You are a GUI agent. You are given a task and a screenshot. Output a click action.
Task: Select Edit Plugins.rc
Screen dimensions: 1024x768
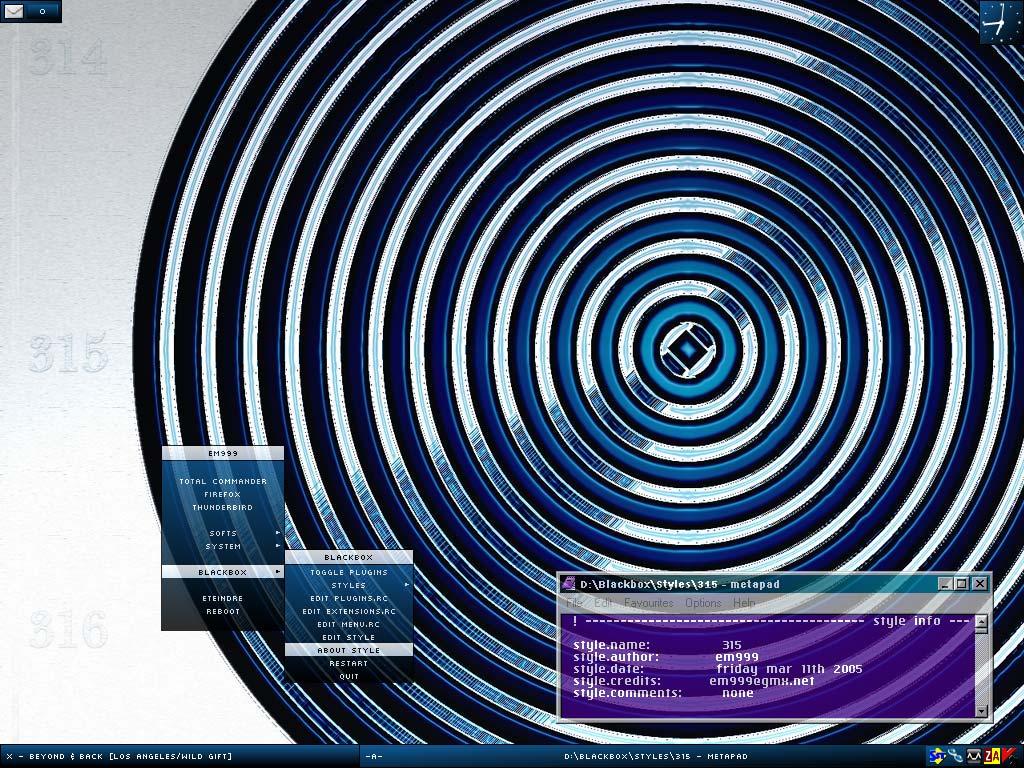tap(349, 598)
